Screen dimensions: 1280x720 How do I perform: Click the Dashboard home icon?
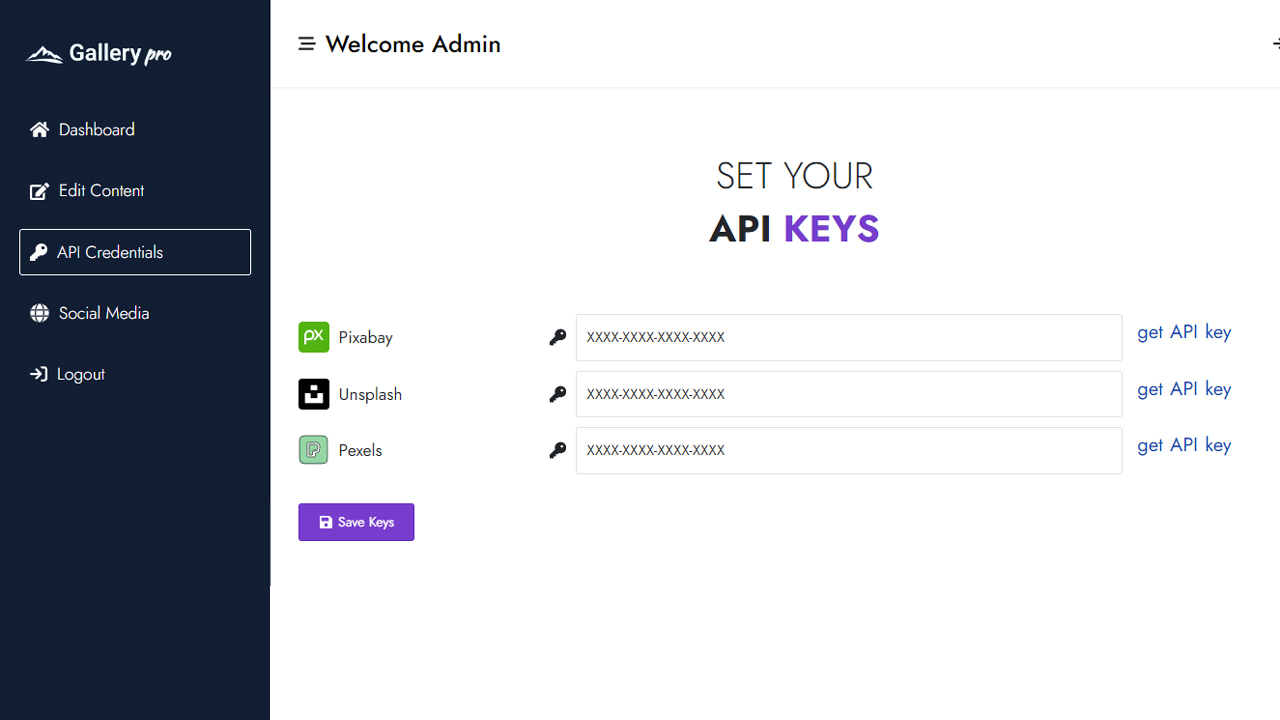(39, 130)
